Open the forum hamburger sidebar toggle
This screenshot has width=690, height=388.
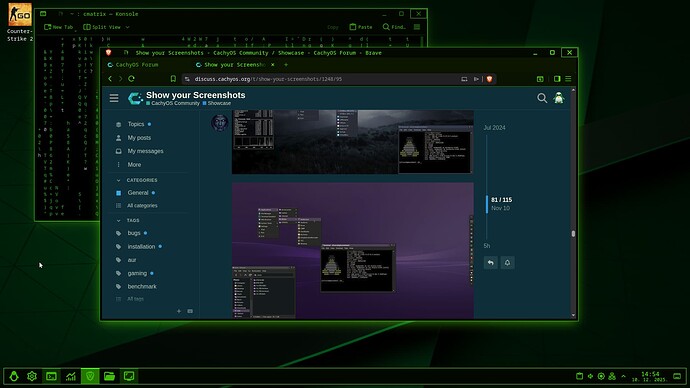click(114, 98)
